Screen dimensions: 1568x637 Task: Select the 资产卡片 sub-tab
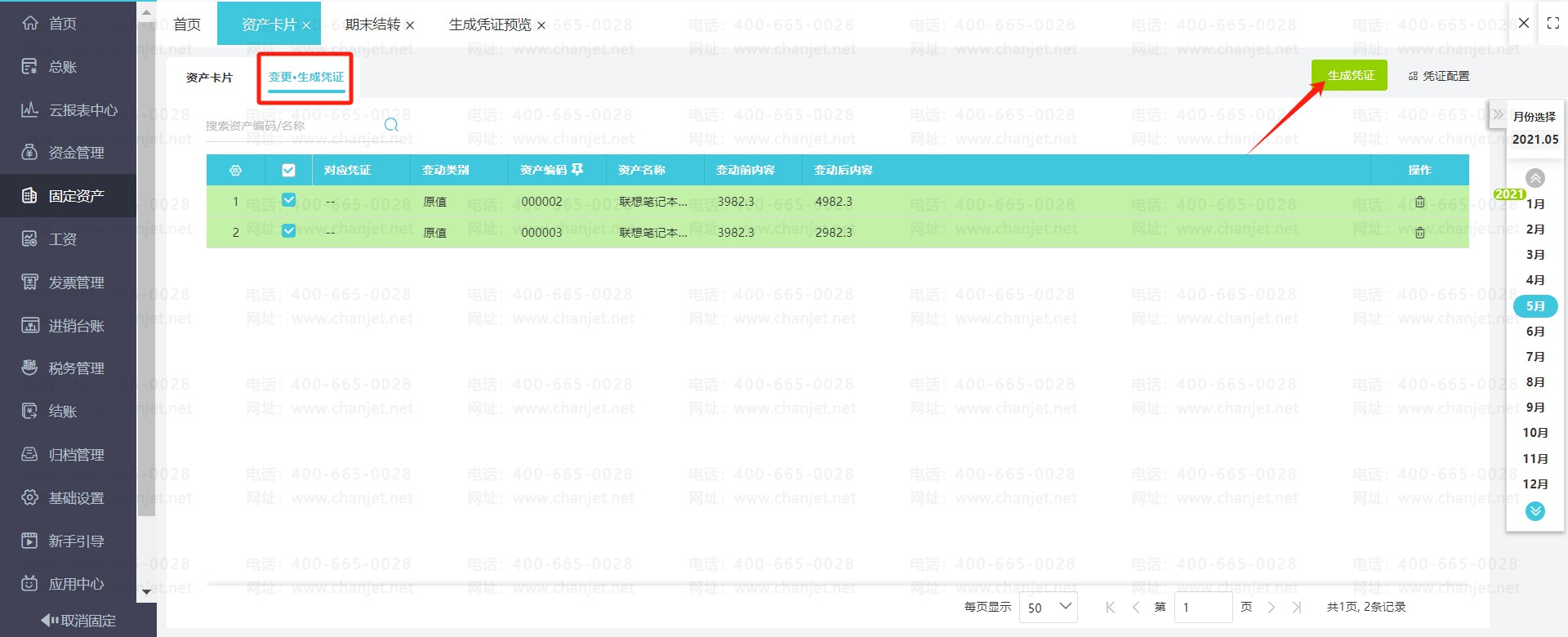coord(209,78)
